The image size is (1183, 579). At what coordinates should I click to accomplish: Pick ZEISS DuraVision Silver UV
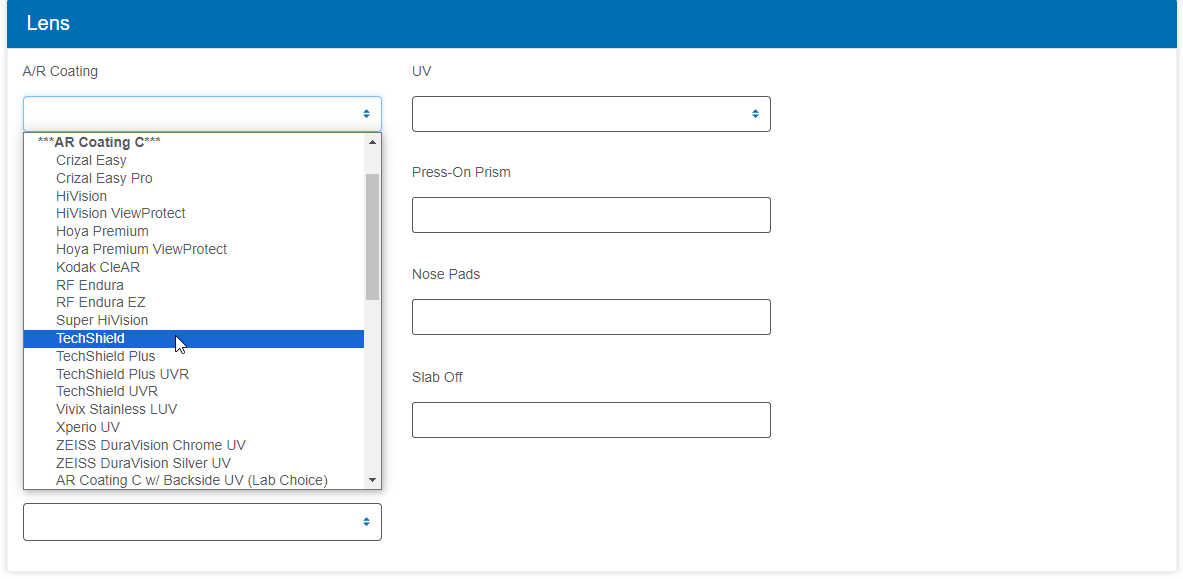[x=194, y=463]
